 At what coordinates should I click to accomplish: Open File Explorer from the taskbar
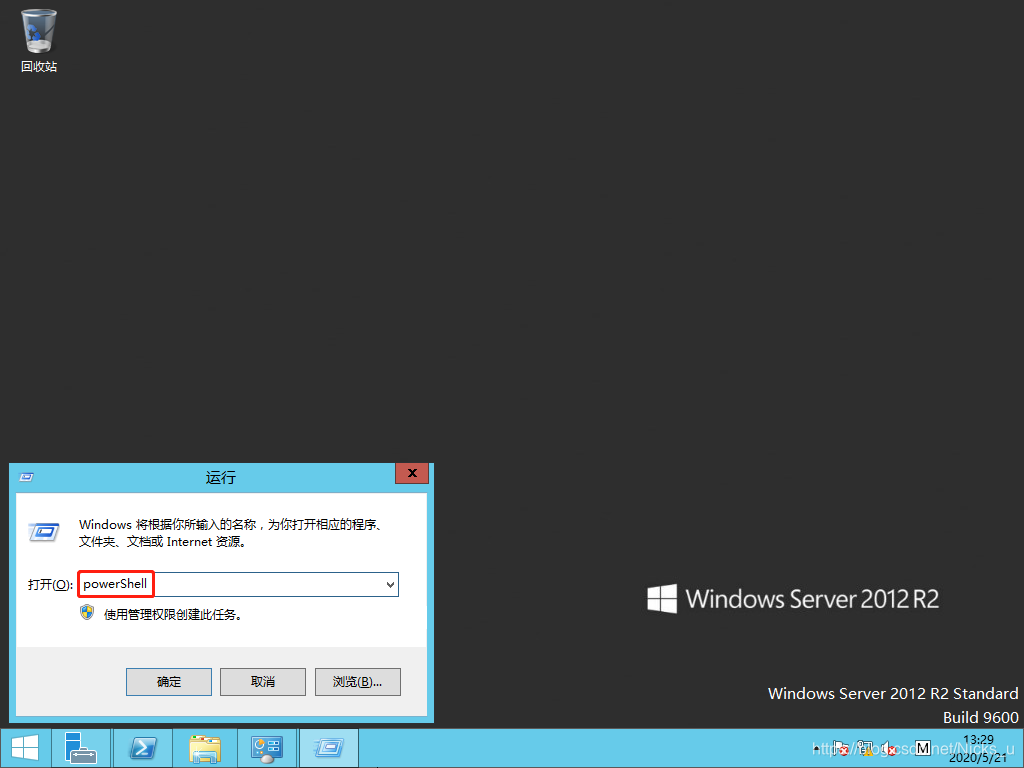(205, 748)
